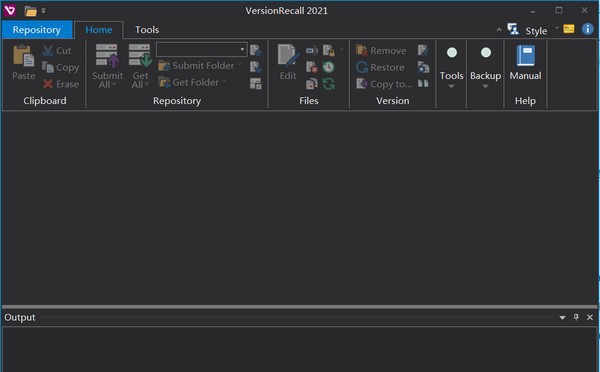Click the Erase red X button

pyautogui.click(x=60, y=84)
